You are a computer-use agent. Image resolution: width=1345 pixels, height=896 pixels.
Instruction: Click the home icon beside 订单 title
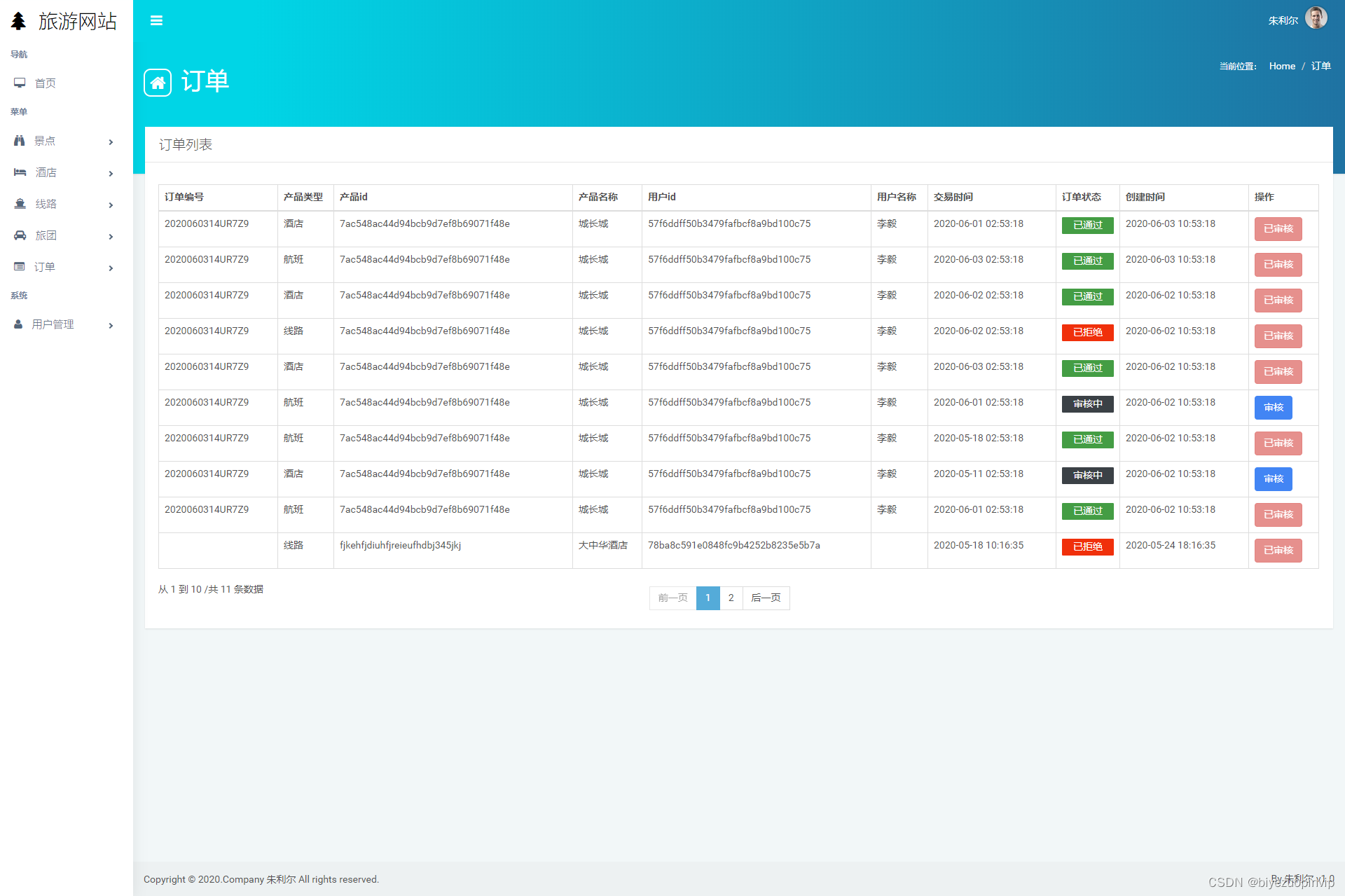click(158, 83)
